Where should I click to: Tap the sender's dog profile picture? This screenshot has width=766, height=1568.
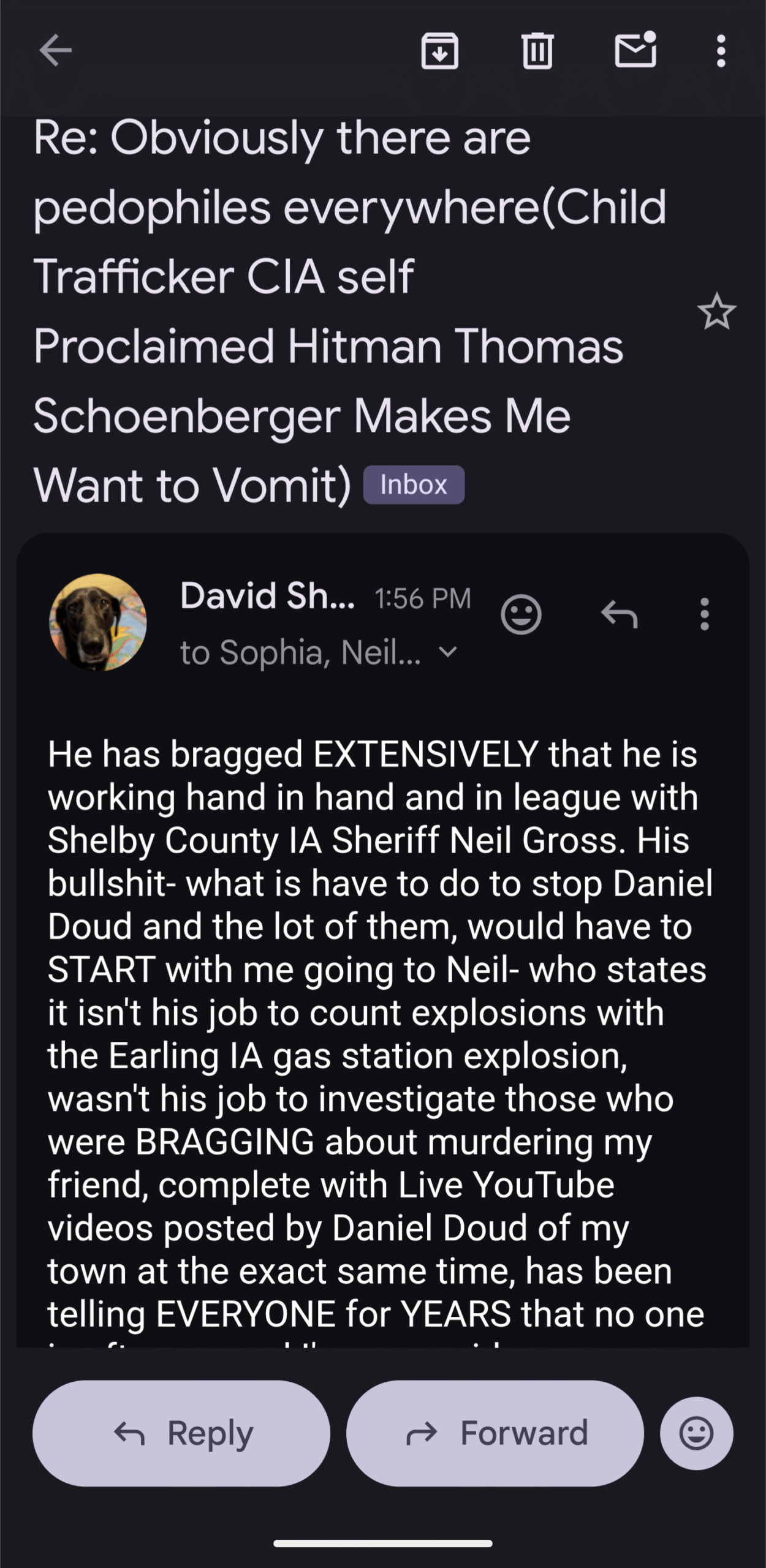coord(98,622)
